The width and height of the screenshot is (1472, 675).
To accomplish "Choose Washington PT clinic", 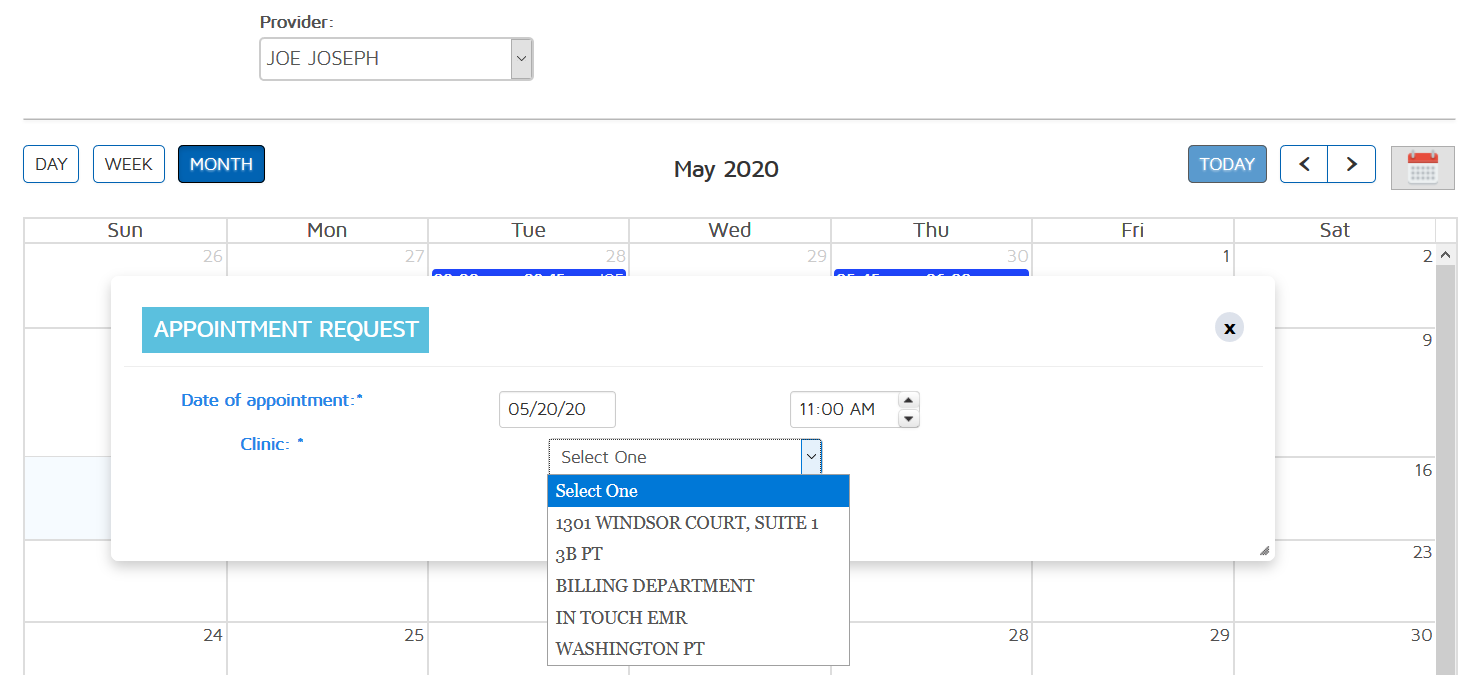I will (x=630, y=649).
